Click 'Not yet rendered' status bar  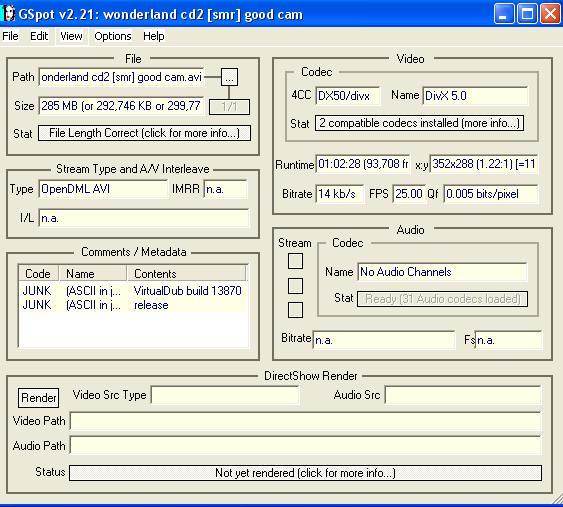[x=305, y=473]
